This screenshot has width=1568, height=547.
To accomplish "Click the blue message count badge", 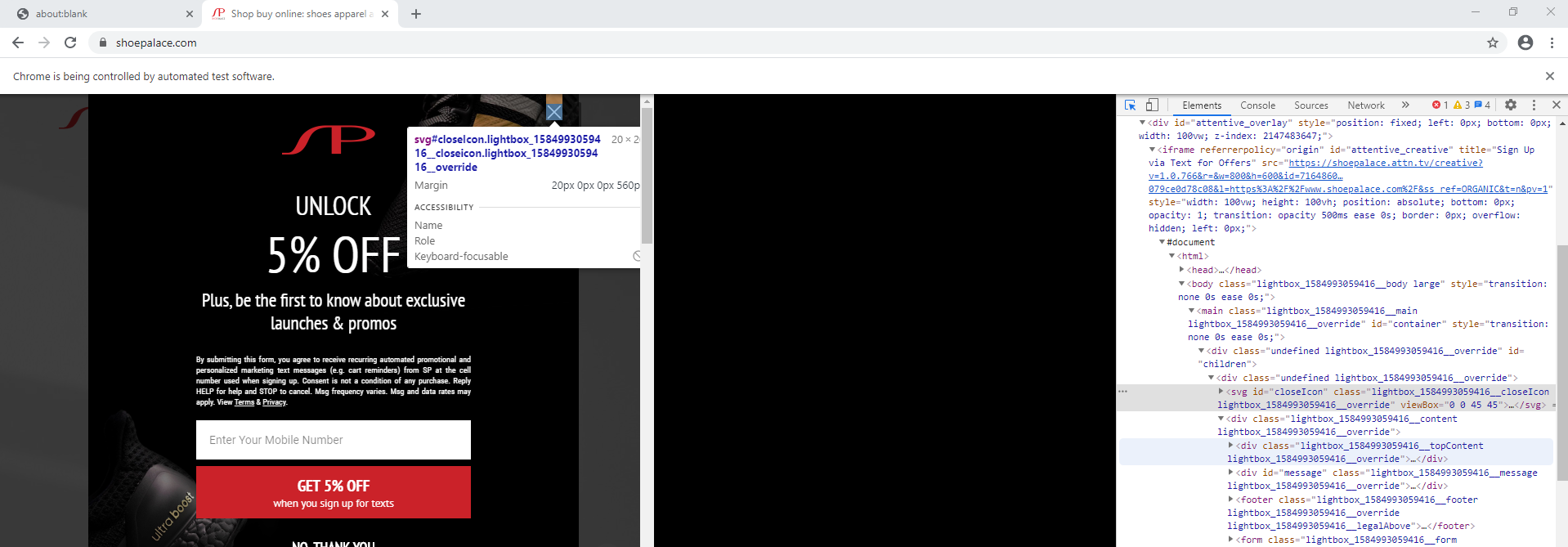I will click(x=1482, y=105).
